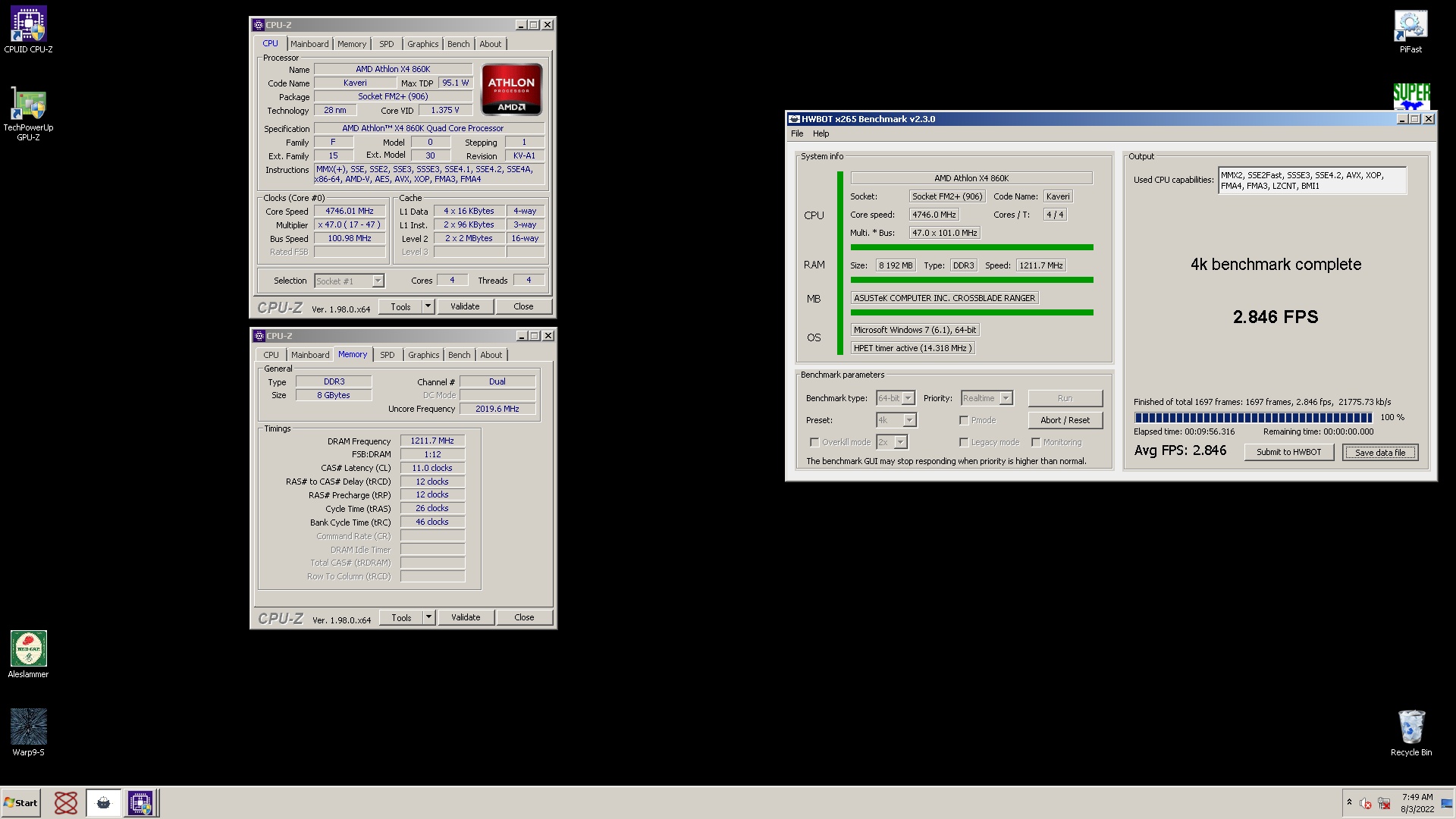
Task: Open the Graphics tab in upper CPU-Z
Action: [422, 44]
